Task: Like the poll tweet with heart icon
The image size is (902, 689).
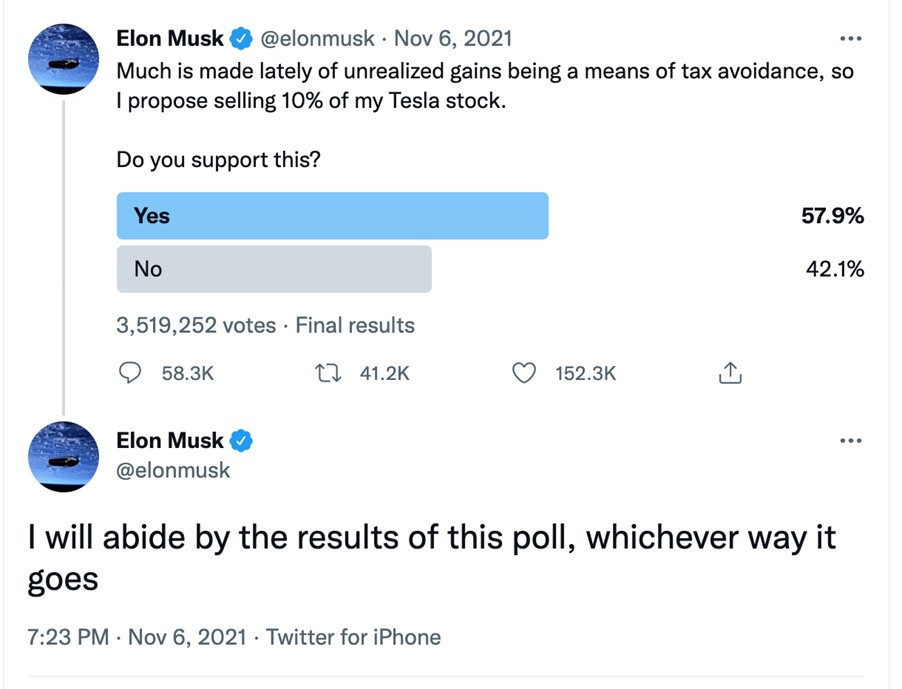Action: 524,373
